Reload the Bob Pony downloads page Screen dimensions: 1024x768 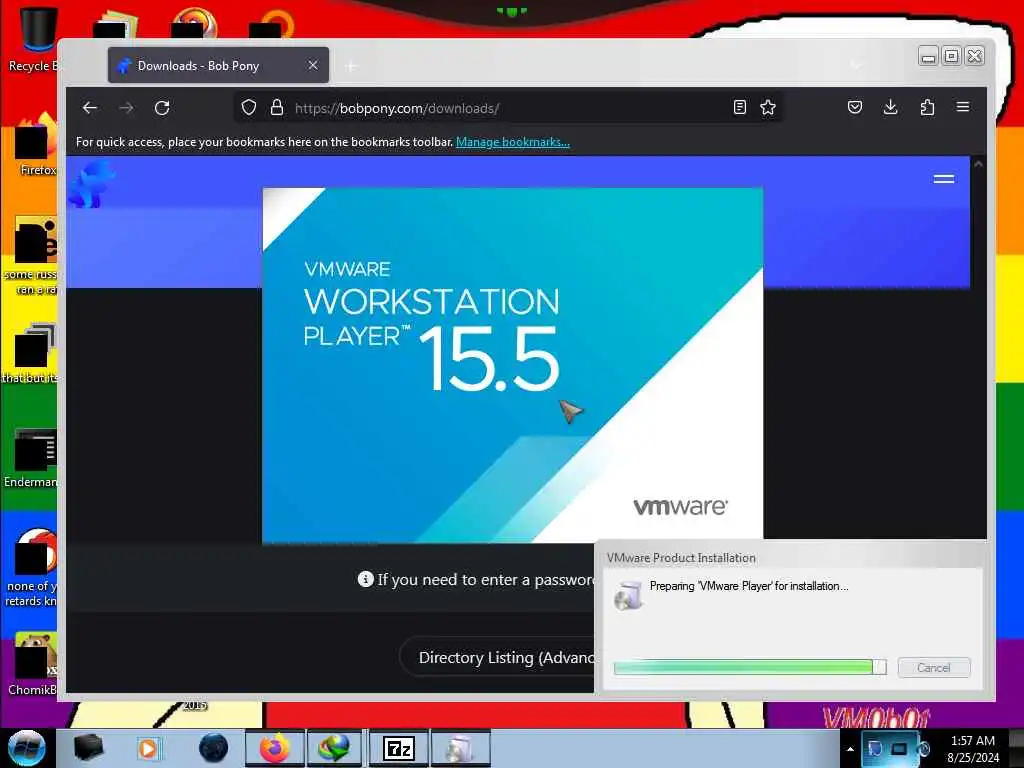162,108
